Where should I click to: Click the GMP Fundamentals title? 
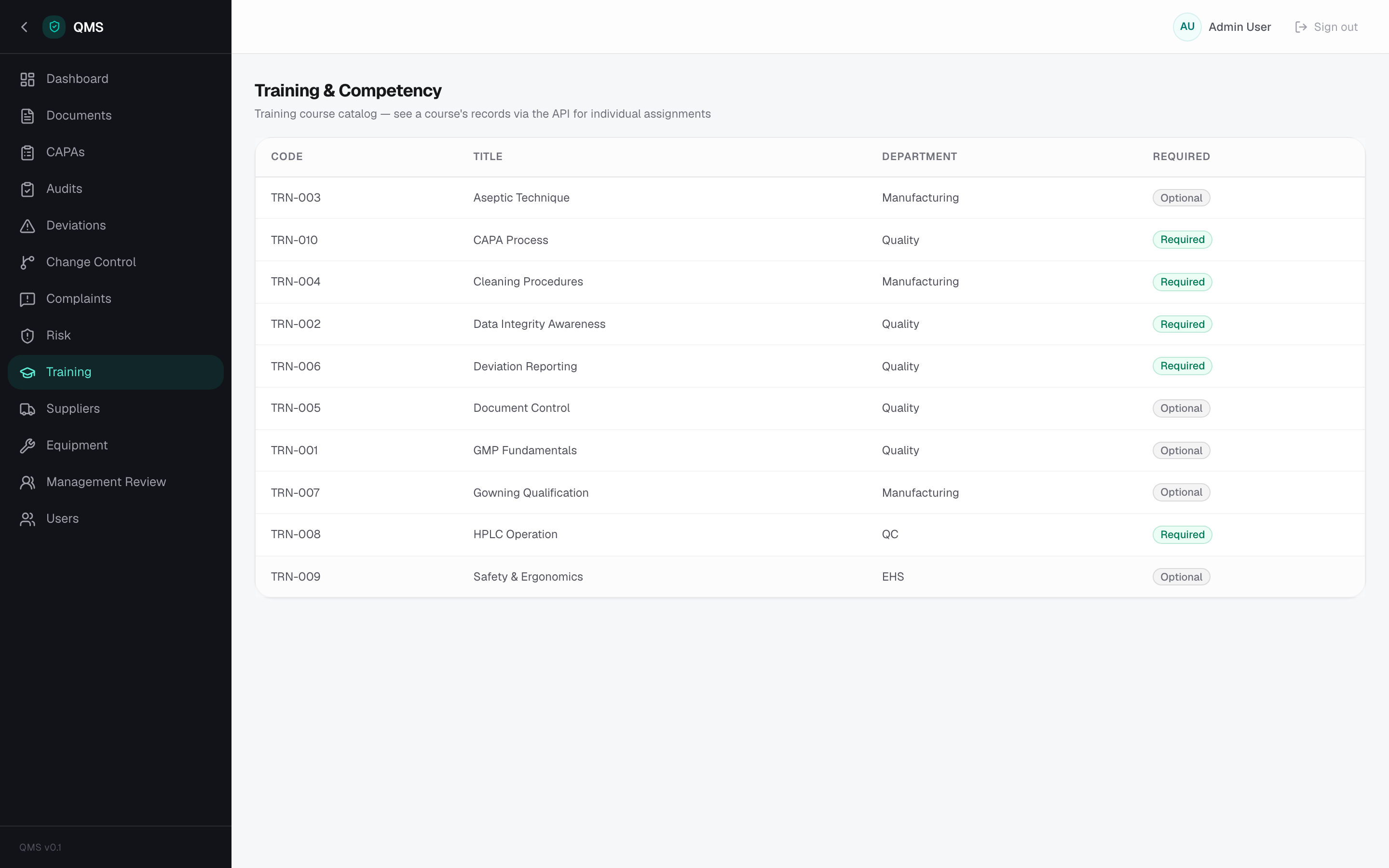point(525,451)
